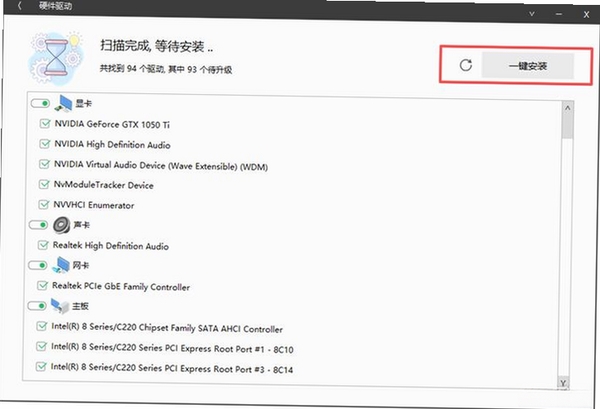Select the NVIDIA GeForce GTX 1050 Ti text
The height and width of the screenshot is (409, 600).
tap(112, 124)
